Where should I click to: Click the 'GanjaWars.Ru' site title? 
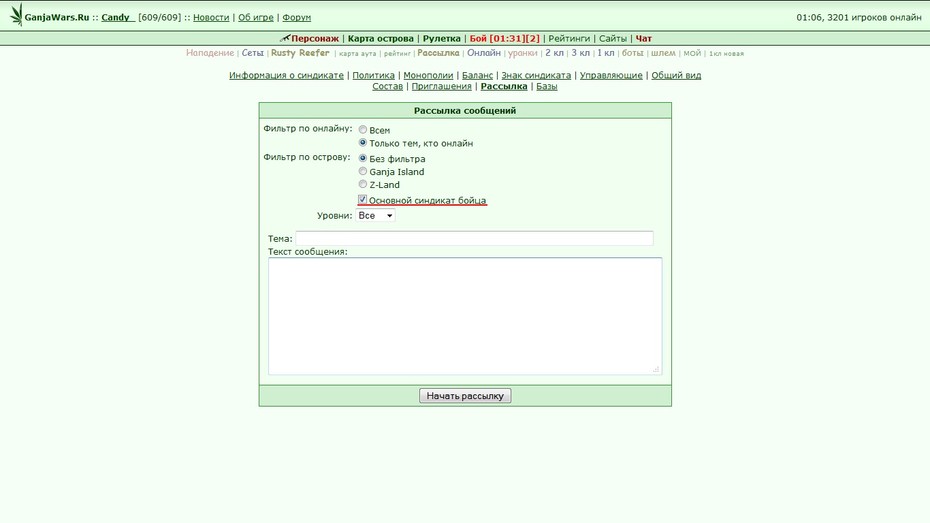click(x=57, y=17)
